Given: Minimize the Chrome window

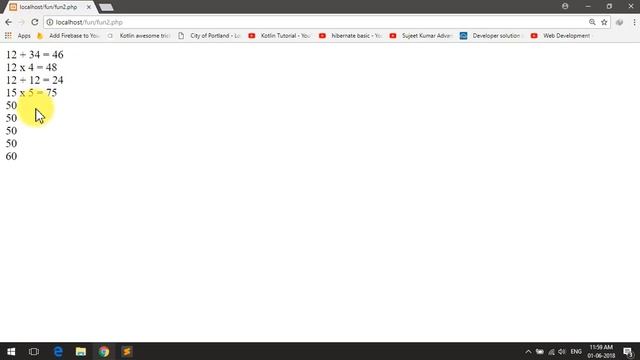Looking at the screenshot, I should point(588,6).
